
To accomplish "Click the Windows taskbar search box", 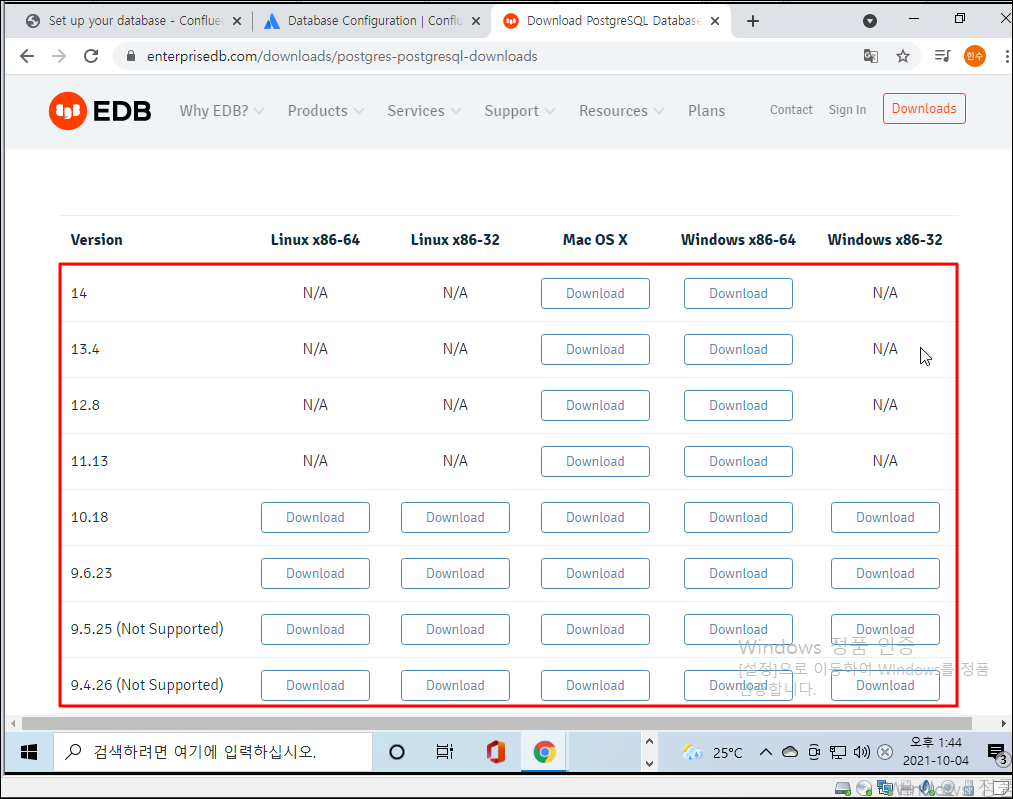I will tap(213, 752).
